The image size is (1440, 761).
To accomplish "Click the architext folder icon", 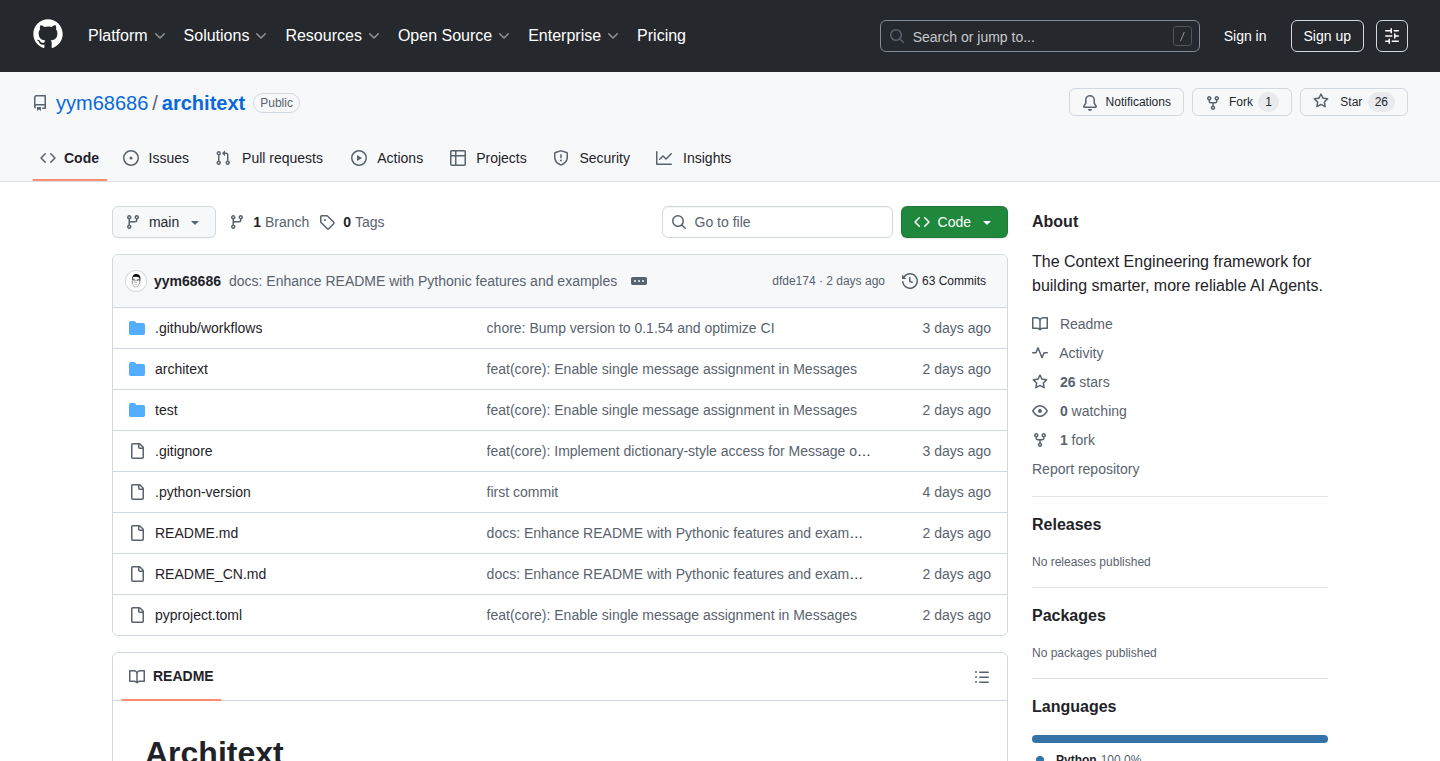I will click(137, 369).
